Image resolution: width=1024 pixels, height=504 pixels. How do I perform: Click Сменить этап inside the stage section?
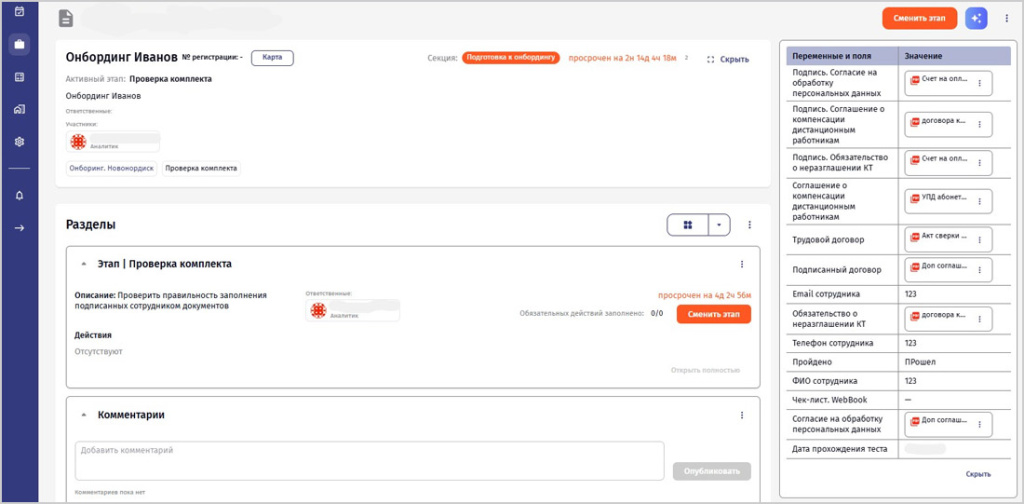[x=714, y=314]
